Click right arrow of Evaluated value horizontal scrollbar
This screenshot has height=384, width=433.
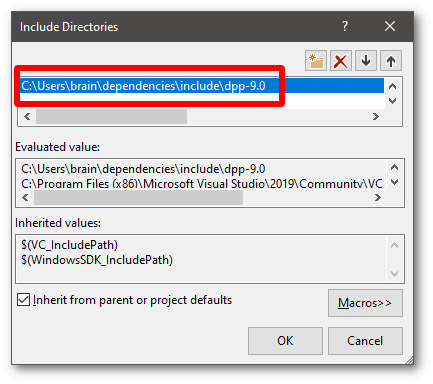pyautogui.click(x=378, y=198)
